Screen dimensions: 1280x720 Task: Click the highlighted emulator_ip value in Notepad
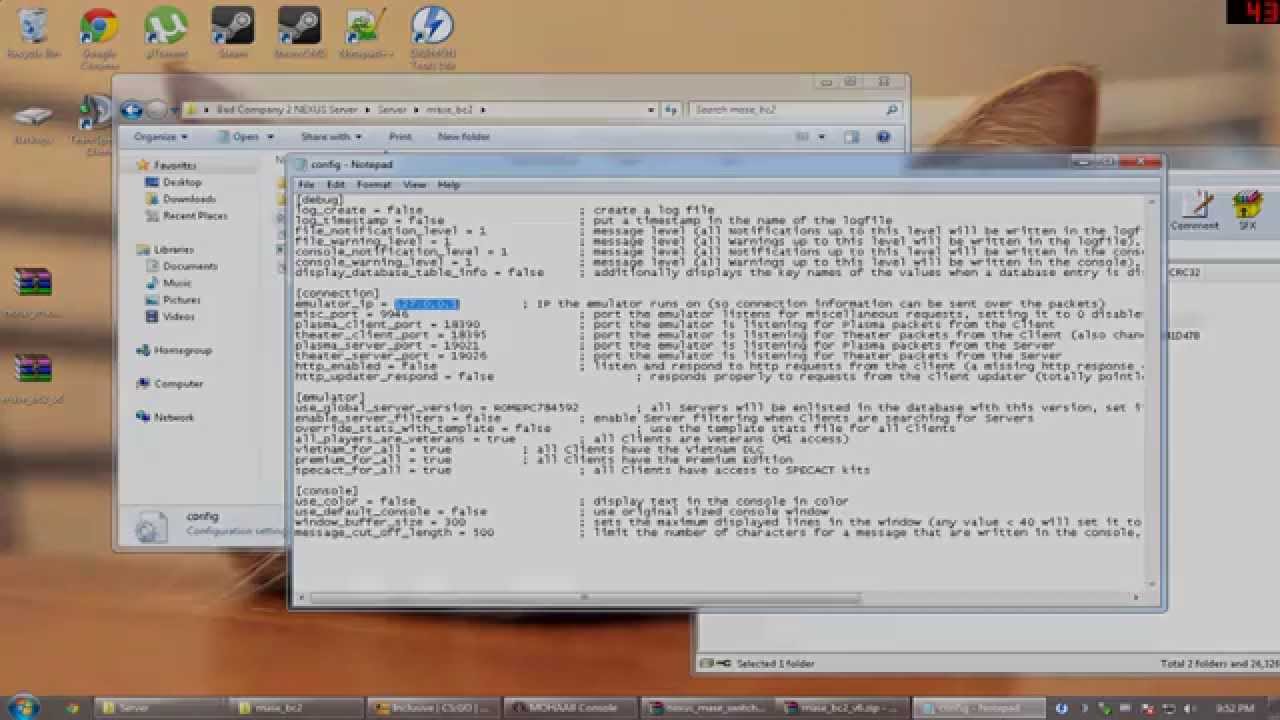(427, 304)
